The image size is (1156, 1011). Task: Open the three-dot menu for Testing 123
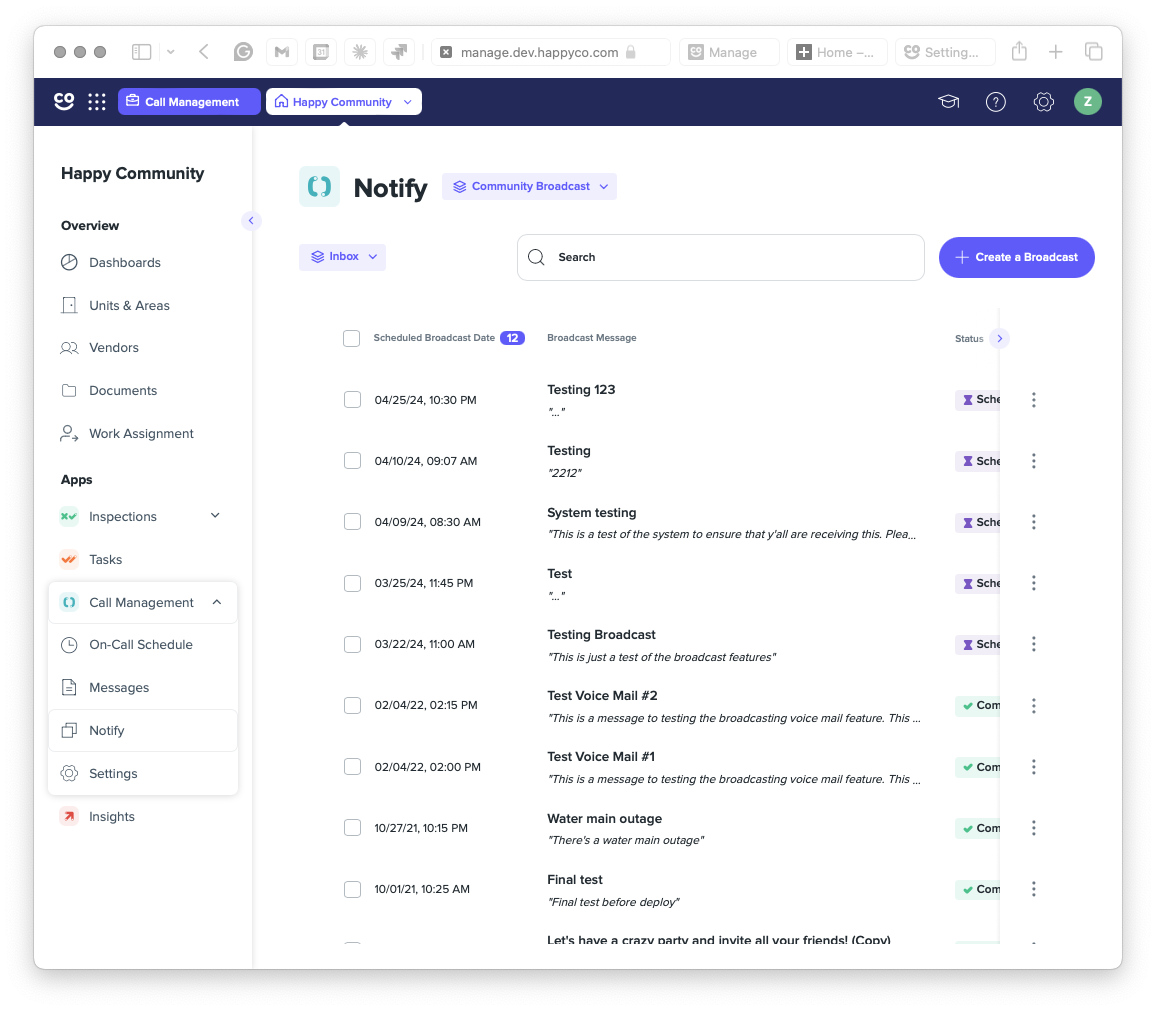coord(1034,400)
